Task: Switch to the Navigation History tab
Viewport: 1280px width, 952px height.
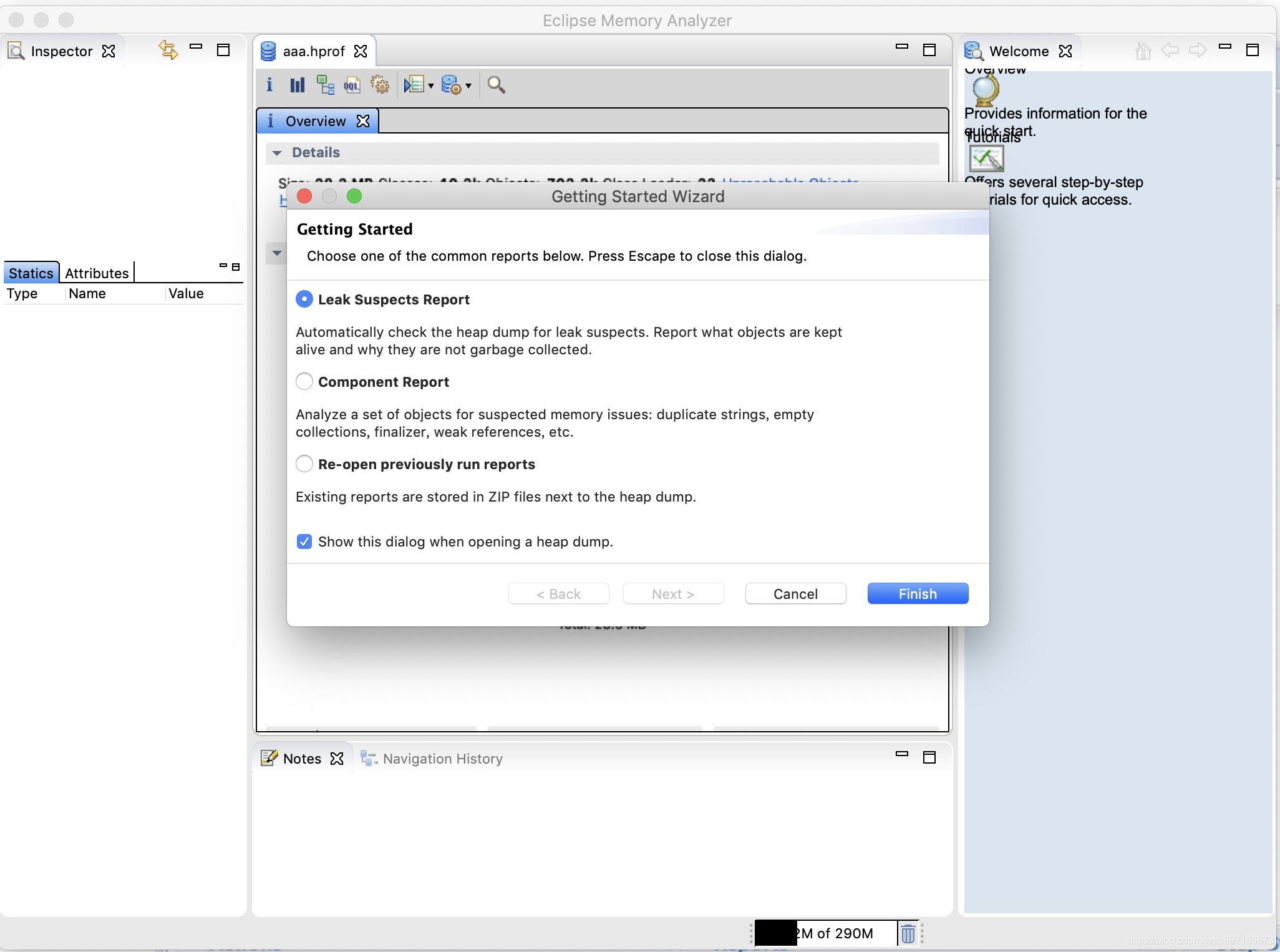Action: pos(432,759)
